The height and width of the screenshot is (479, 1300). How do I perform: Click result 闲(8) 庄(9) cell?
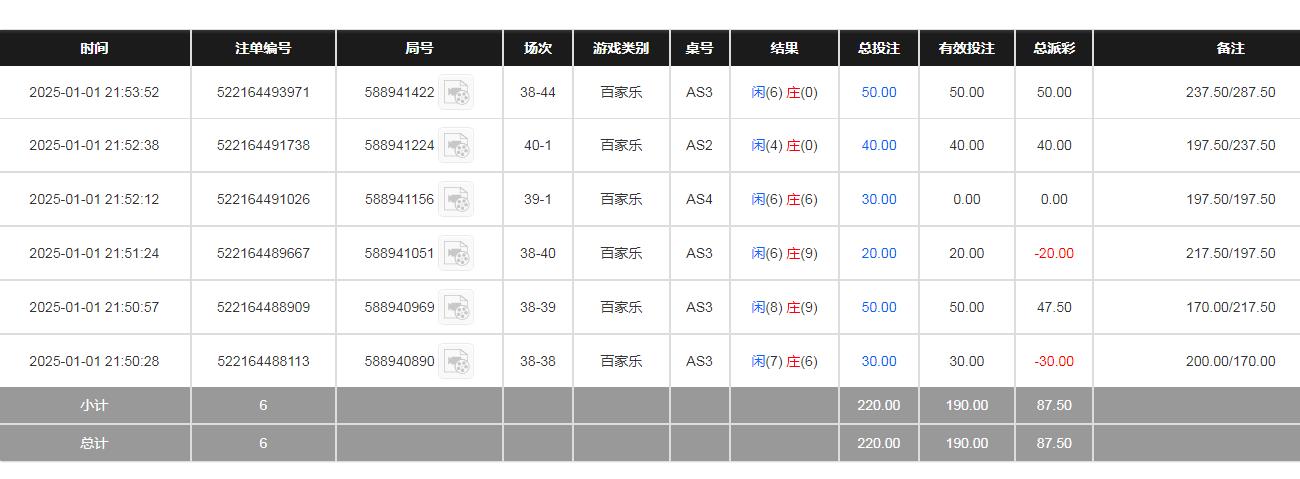(784, 307)
